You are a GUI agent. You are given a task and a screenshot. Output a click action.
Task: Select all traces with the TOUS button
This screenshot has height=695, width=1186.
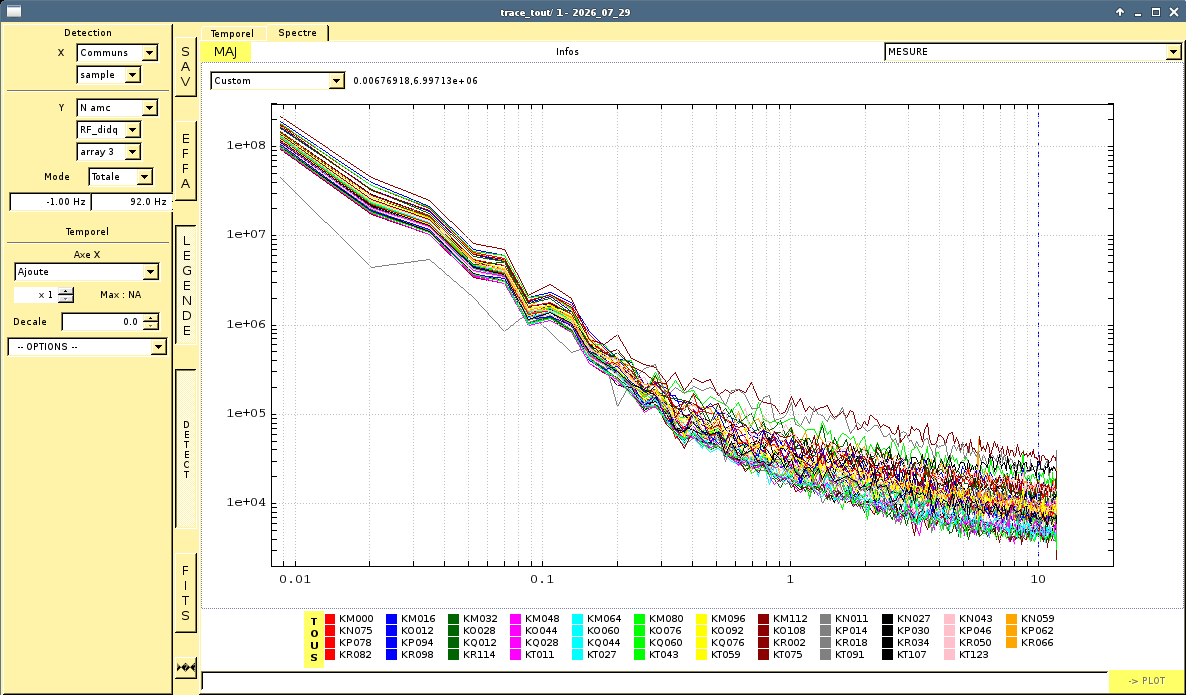[314, 640]
